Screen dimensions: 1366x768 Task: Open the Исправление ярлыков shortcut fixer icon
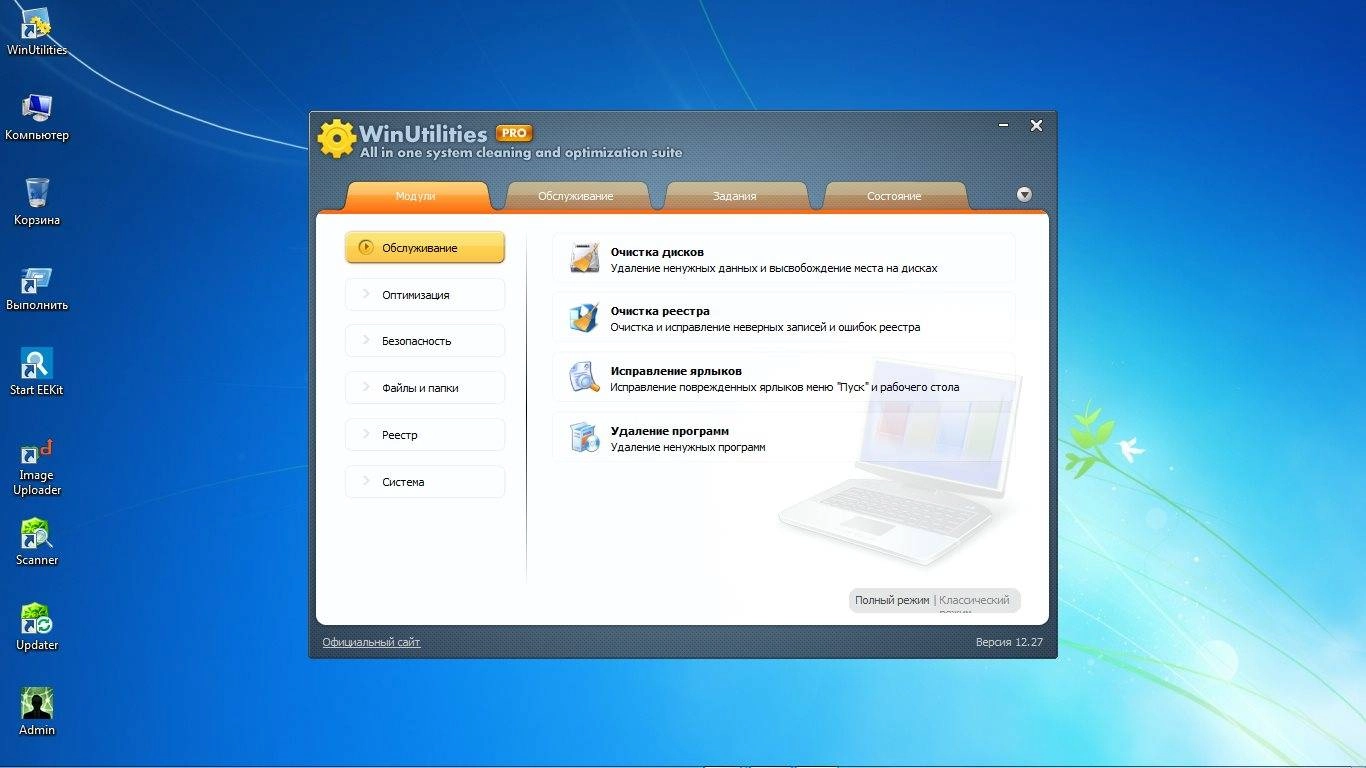(x=584, y=378)
